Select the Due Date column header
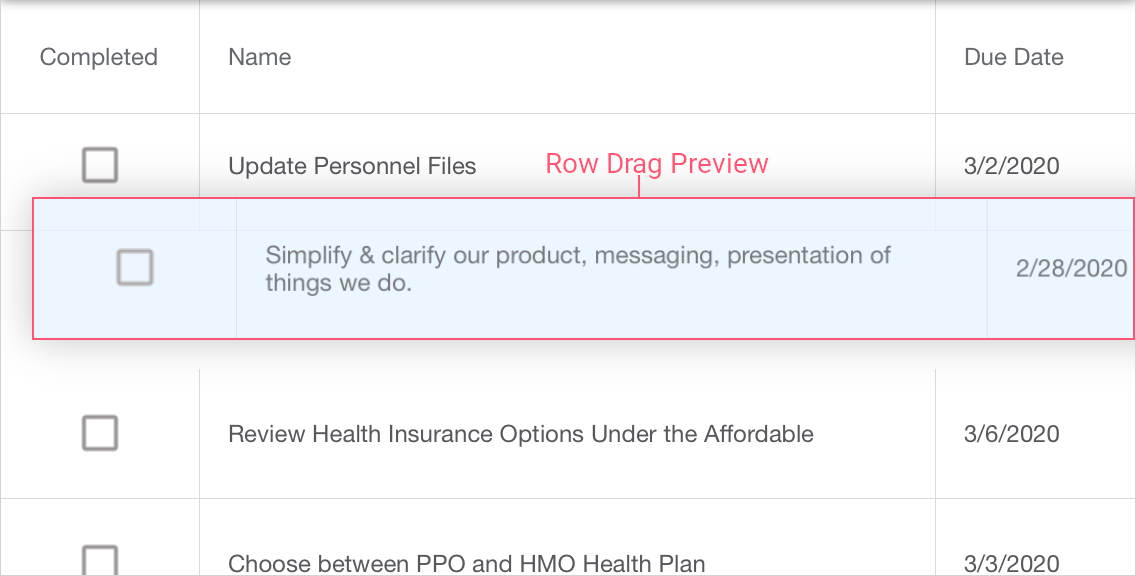1136x576 pixels. tap(1013, 57)
